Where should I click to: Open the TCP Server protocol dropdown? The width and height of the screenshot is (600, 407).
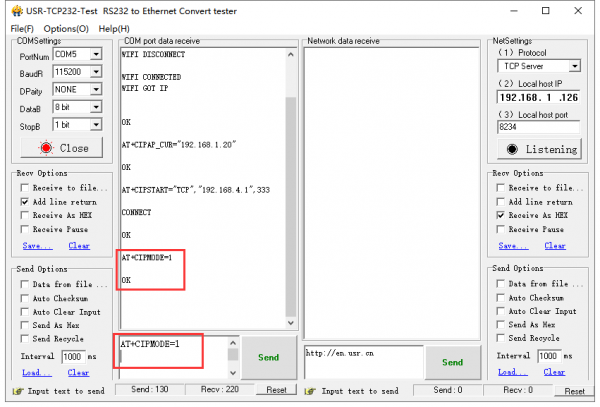pos(574,67)
